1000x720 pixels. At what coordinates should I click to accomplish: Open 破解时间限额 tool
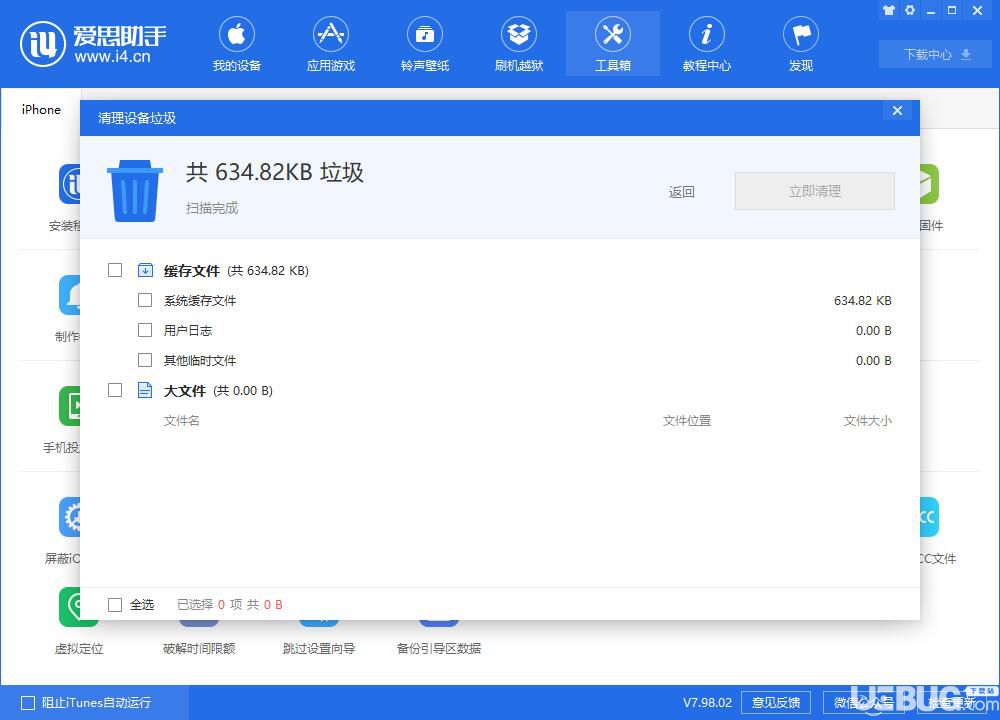coord(199,649)
